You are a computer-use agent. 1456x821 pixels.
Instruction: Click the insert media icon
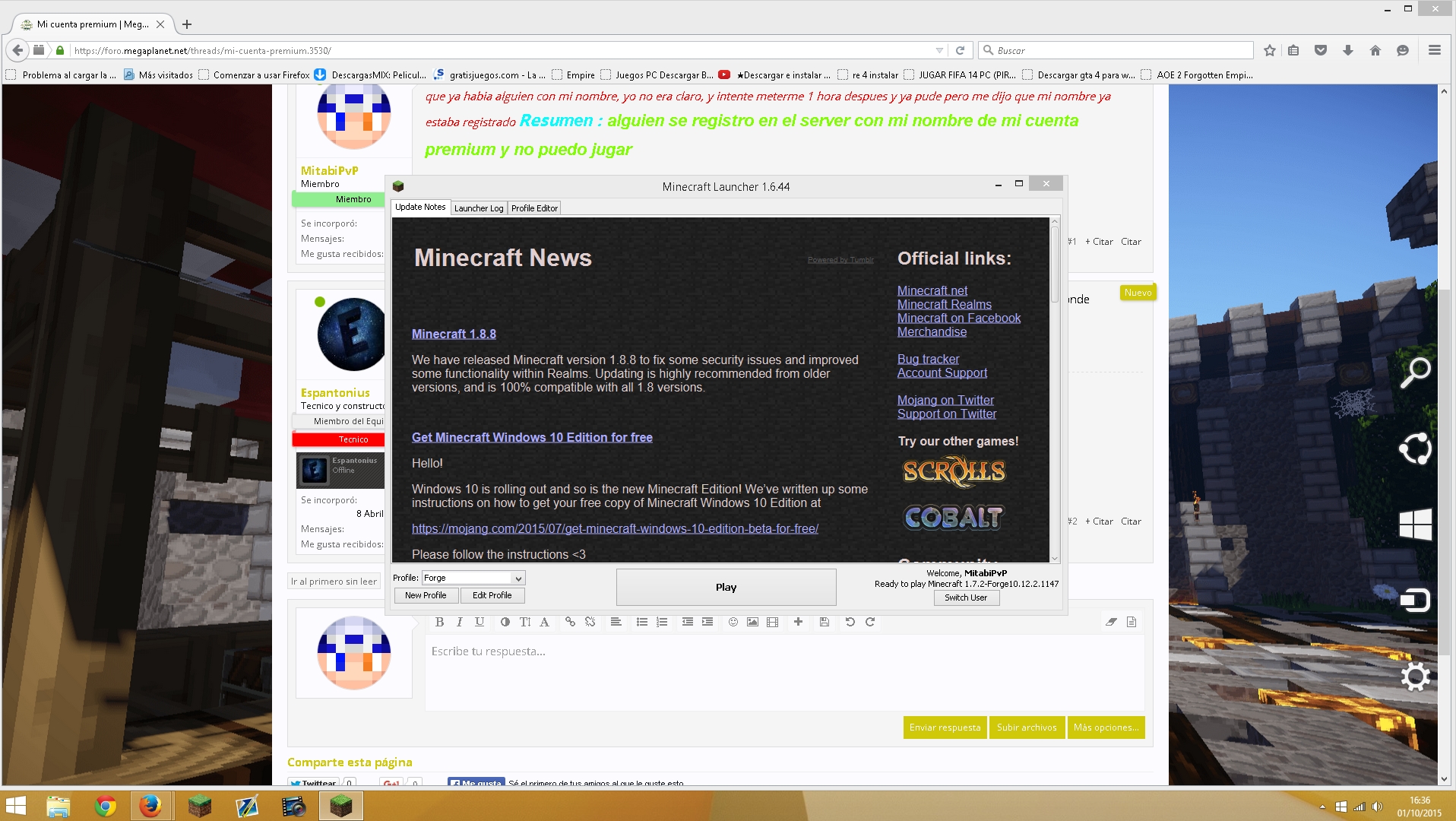pos(773,622)
